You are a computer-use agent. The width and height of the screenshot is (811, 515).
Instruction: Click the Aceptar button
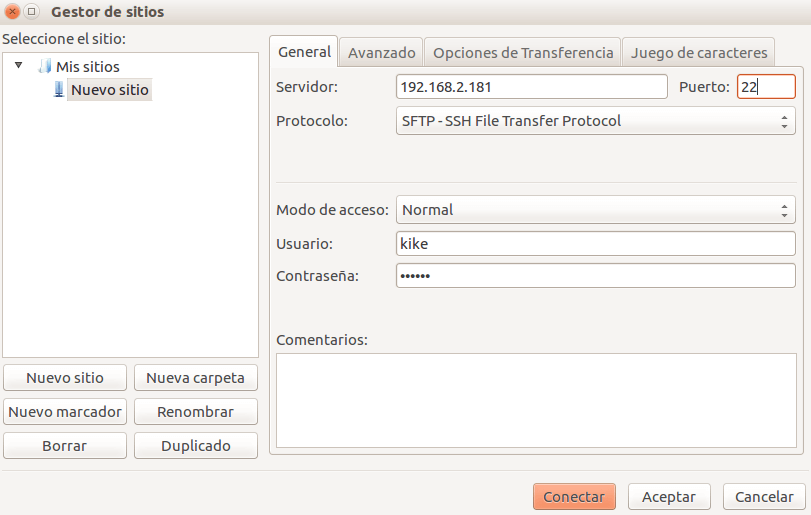click(669, 497)
